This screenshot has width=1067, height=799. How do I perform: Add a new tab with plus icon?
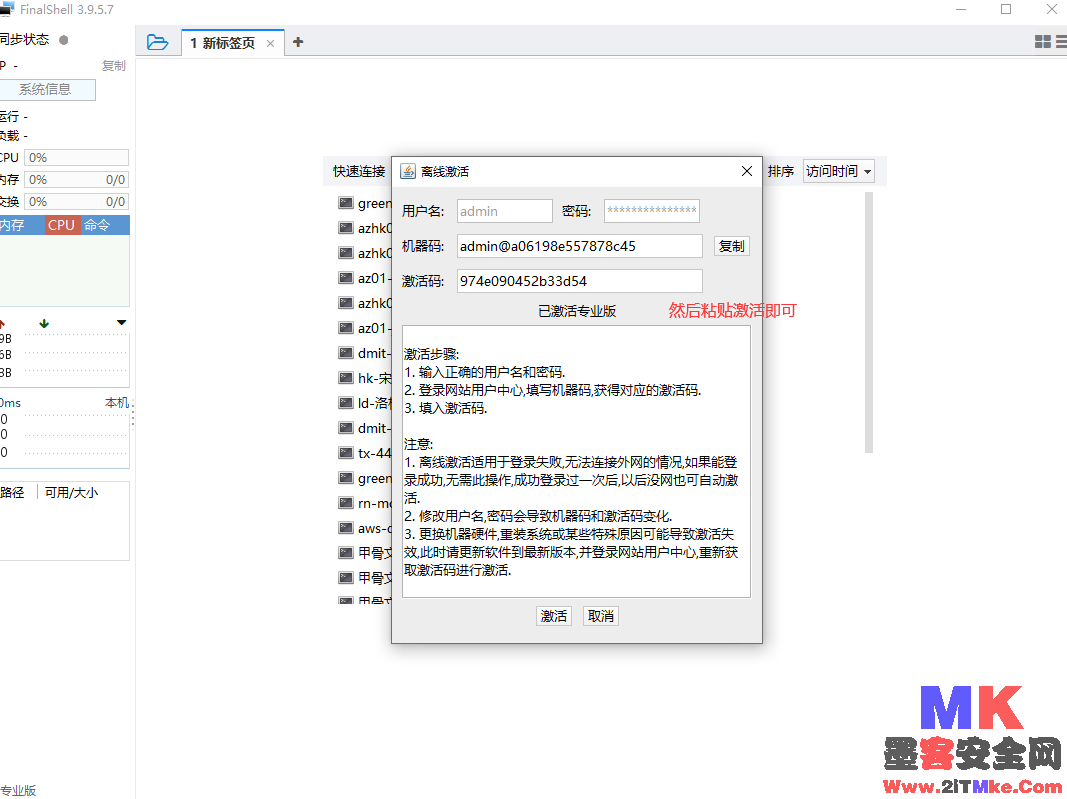298,42
